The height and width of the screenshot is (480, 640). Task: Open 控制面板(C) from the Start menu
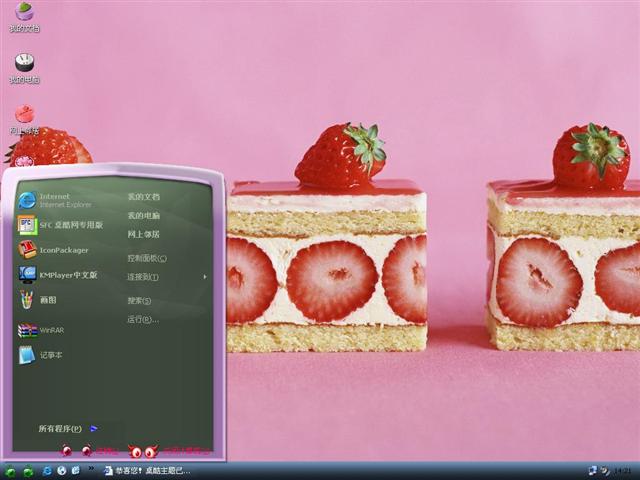coord(147,258)
